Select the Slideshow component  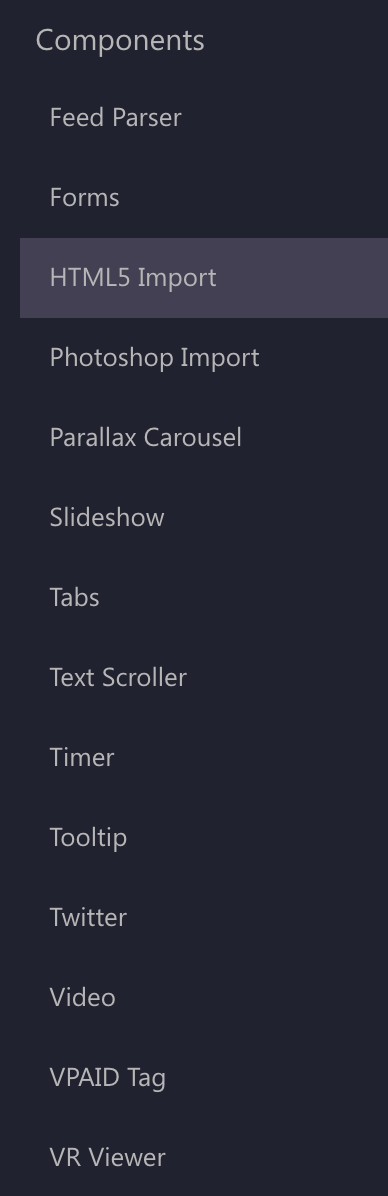(204, 518)
